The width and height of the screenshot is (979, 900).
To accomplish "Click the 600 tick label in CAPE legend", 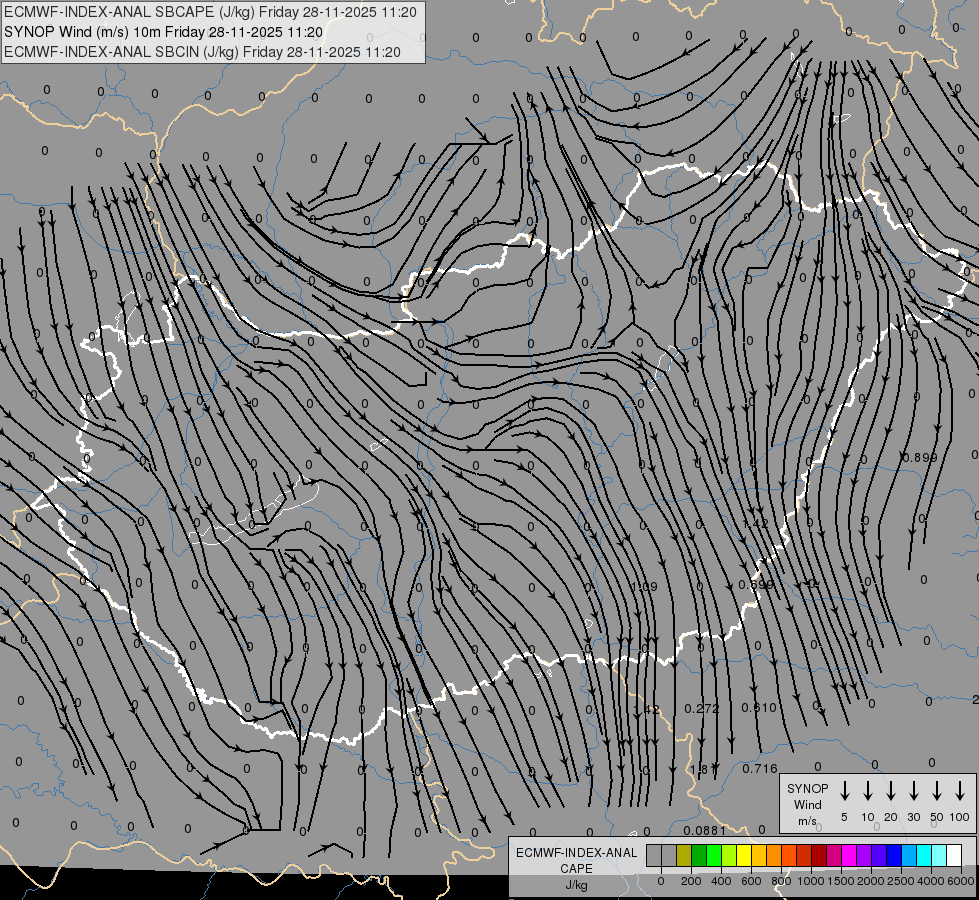I will click(x=751, y=881).
